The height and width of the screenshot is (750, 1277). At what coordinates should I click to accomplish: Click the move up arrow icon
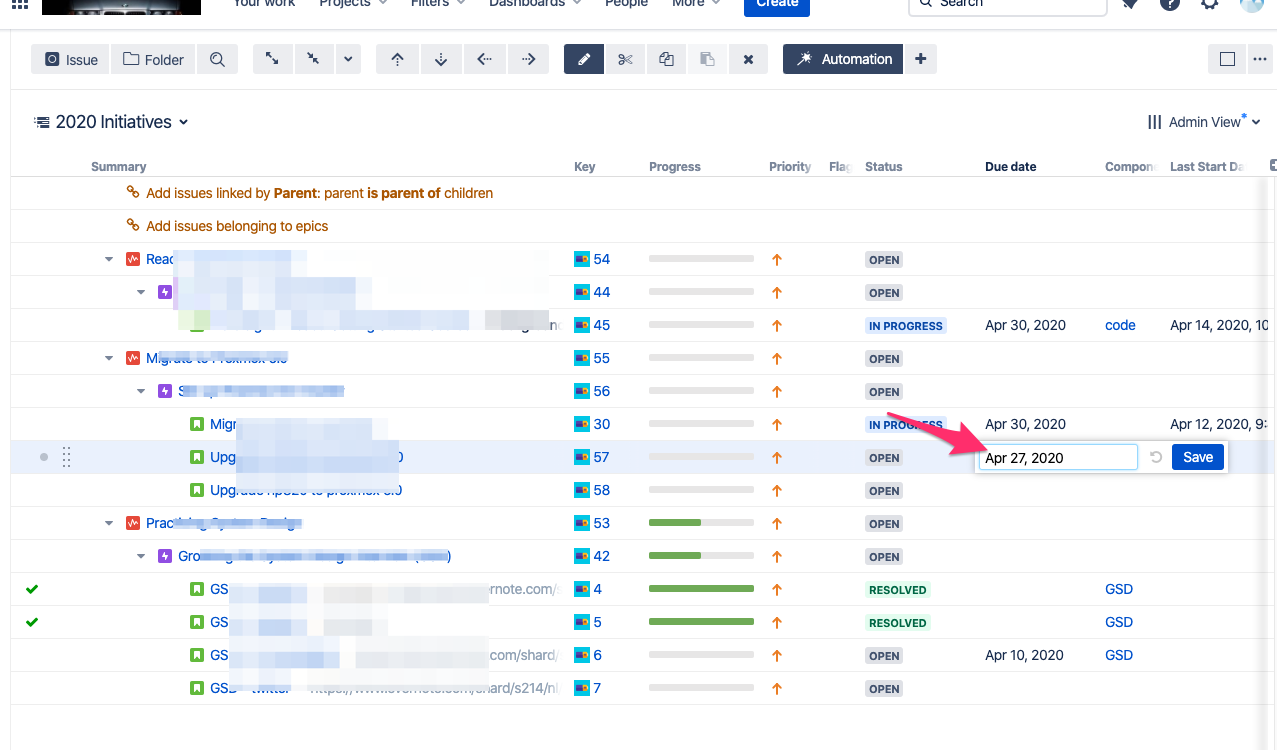tap(398, 59)
